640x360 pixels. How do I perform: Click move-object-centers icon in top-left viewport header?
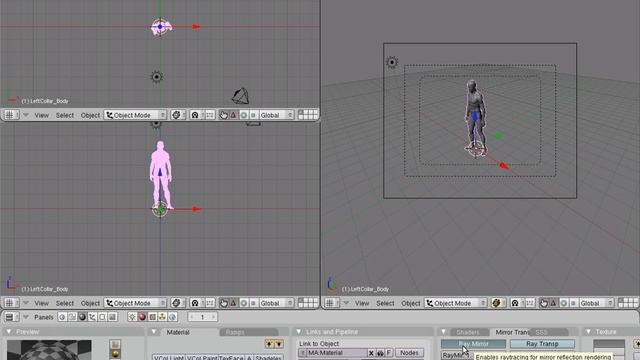(209, 115)
